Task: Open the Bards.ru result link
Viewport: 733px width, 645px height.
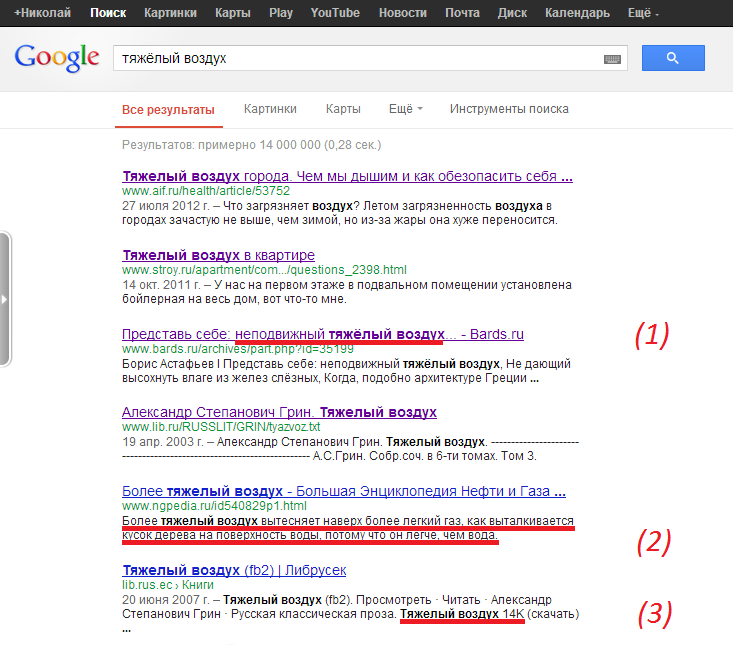Action: coord(323,334)
